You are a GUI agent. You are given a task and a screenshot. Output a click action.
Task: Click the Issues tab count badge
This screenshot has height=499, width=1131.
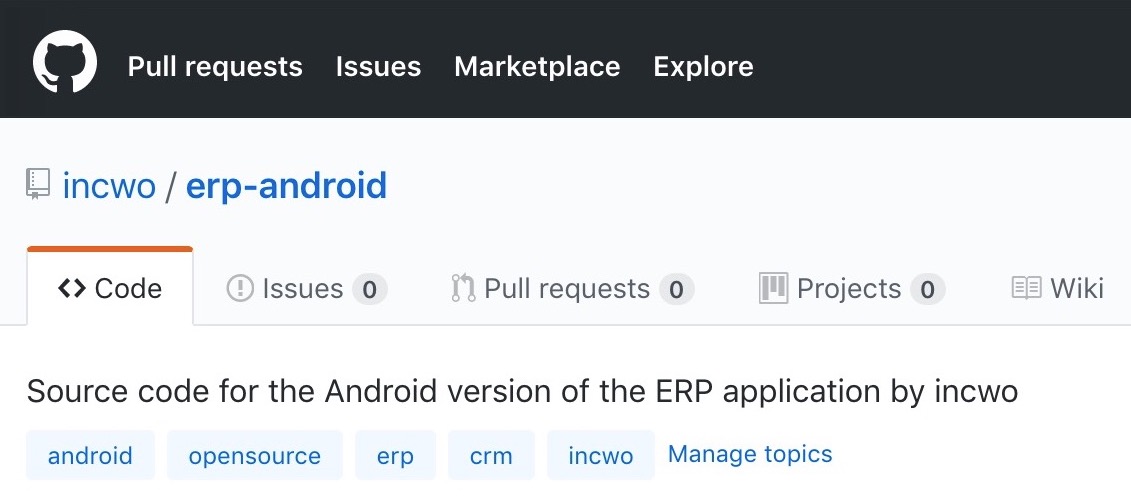[x=369, y=289]
